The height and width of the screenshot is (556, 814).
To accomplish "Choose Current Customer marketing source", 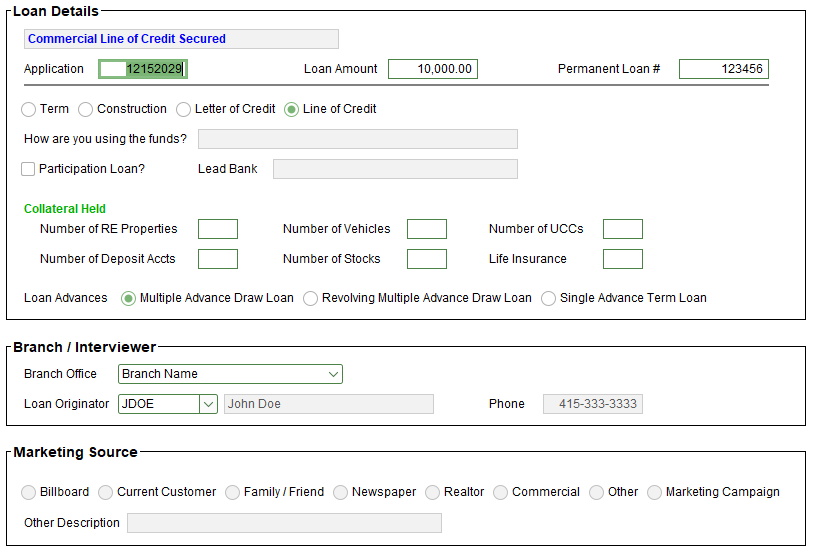I will click(106, 492).
